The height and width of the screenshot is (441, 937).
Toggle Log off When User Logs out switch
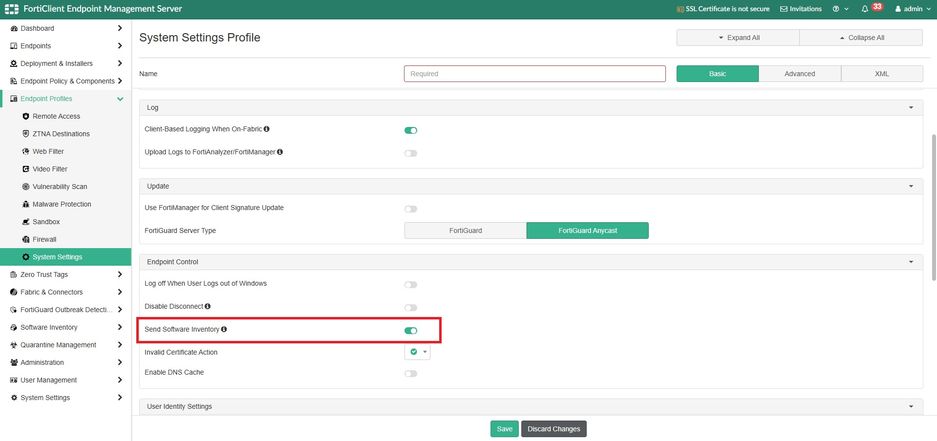[411, 285]
